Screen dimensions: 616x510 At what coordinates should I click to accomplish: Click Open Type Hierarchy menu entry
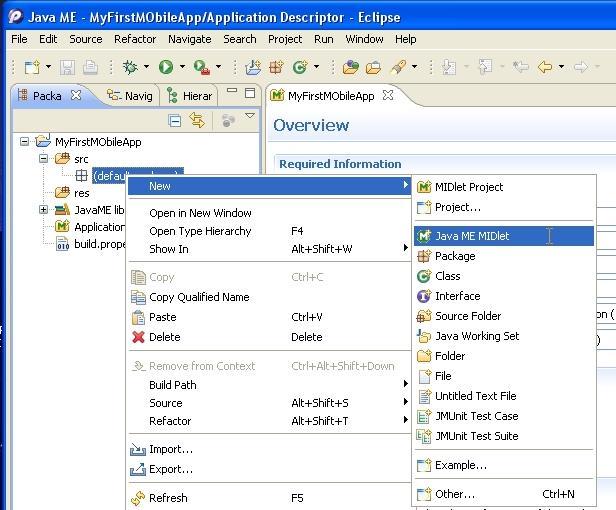pos(270,231)
